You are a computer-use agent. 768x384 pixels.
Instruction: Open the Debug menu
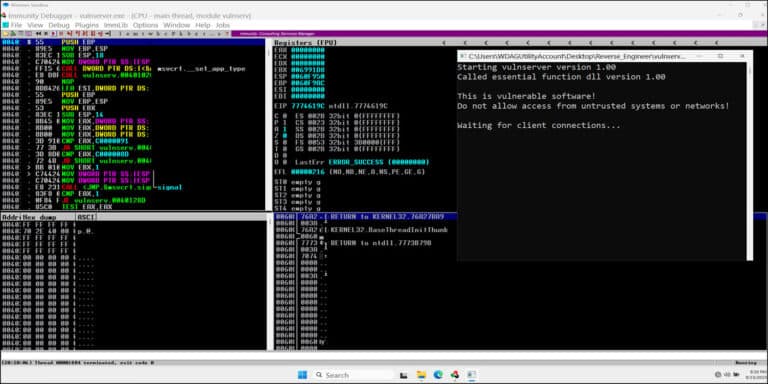[x=59, y=25]
